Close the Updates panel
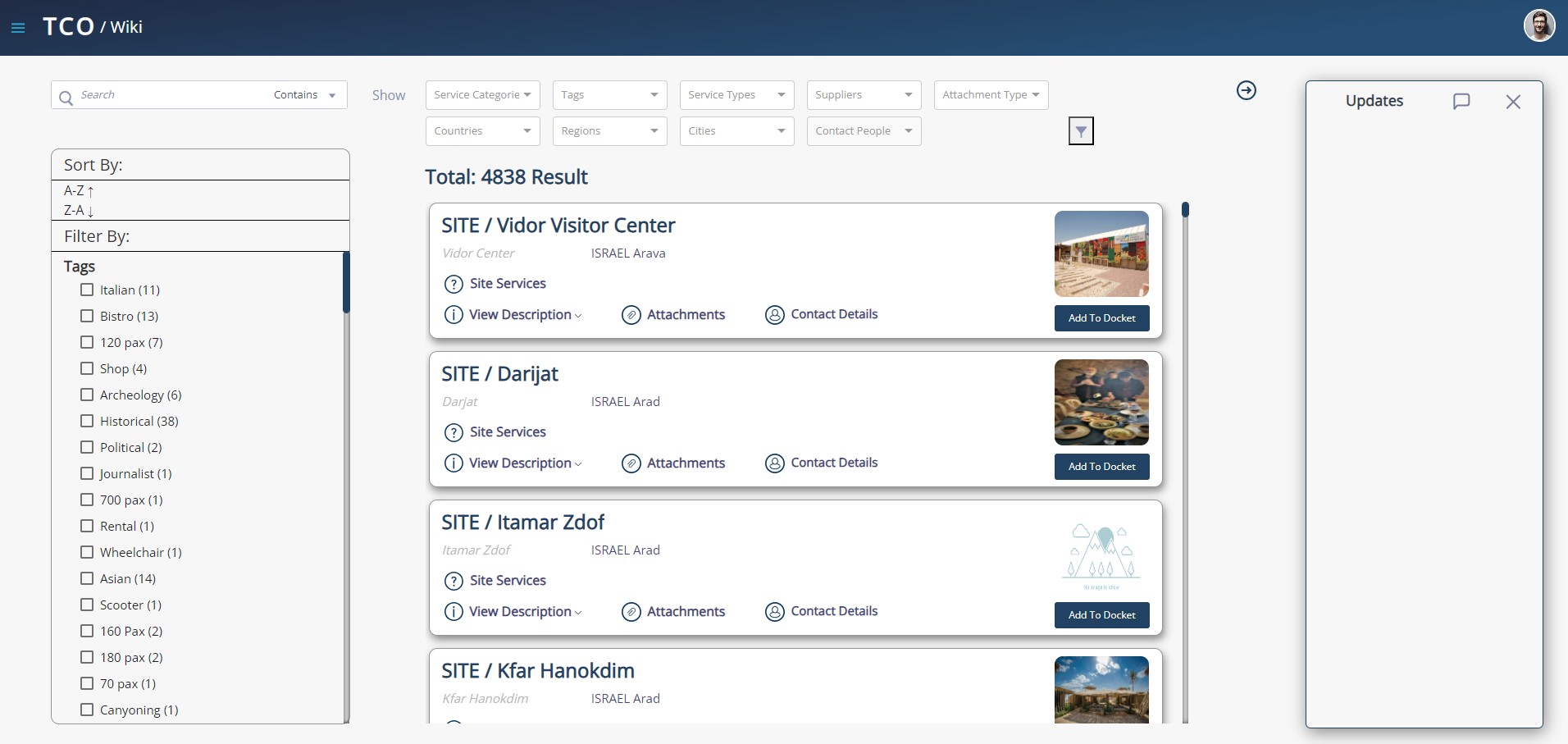The width and height of the screenshot is (1568, 744). coord(1513,102)
